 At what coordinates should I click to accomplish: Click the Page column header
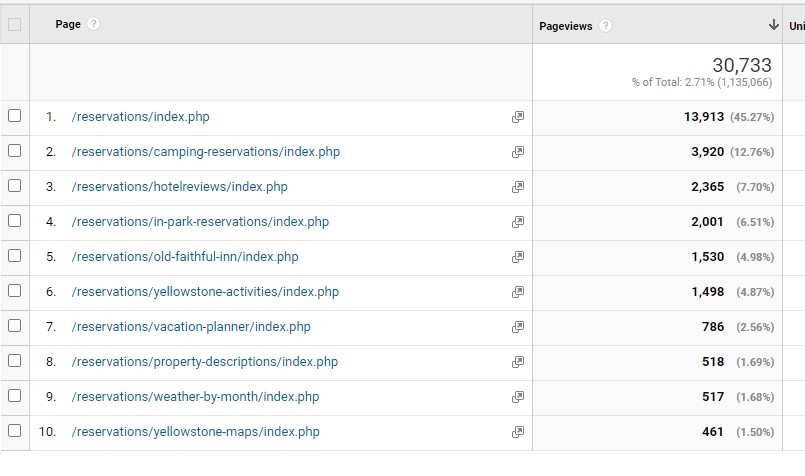(x=68, y=24)
